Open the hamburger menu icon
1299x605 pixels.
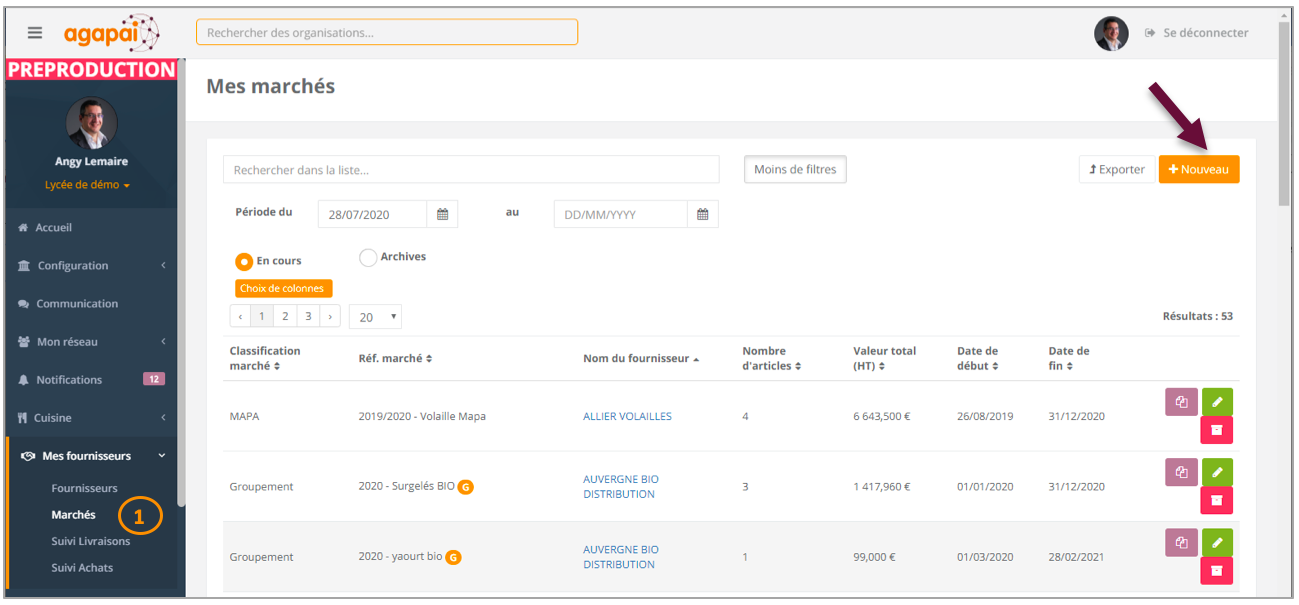(x=35, y=32)
